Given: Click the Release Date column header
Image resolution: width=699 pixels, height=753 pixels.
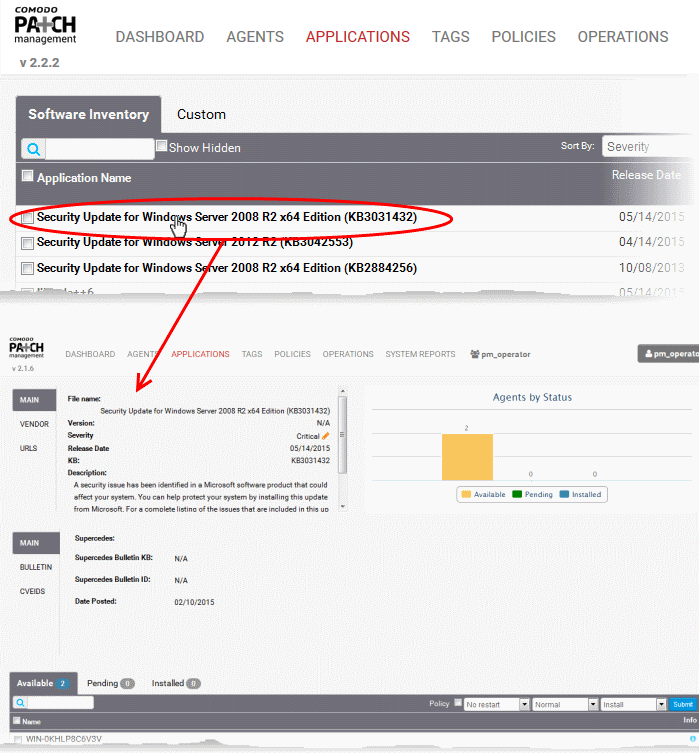Looking at the screenshot, I should 646,175.
